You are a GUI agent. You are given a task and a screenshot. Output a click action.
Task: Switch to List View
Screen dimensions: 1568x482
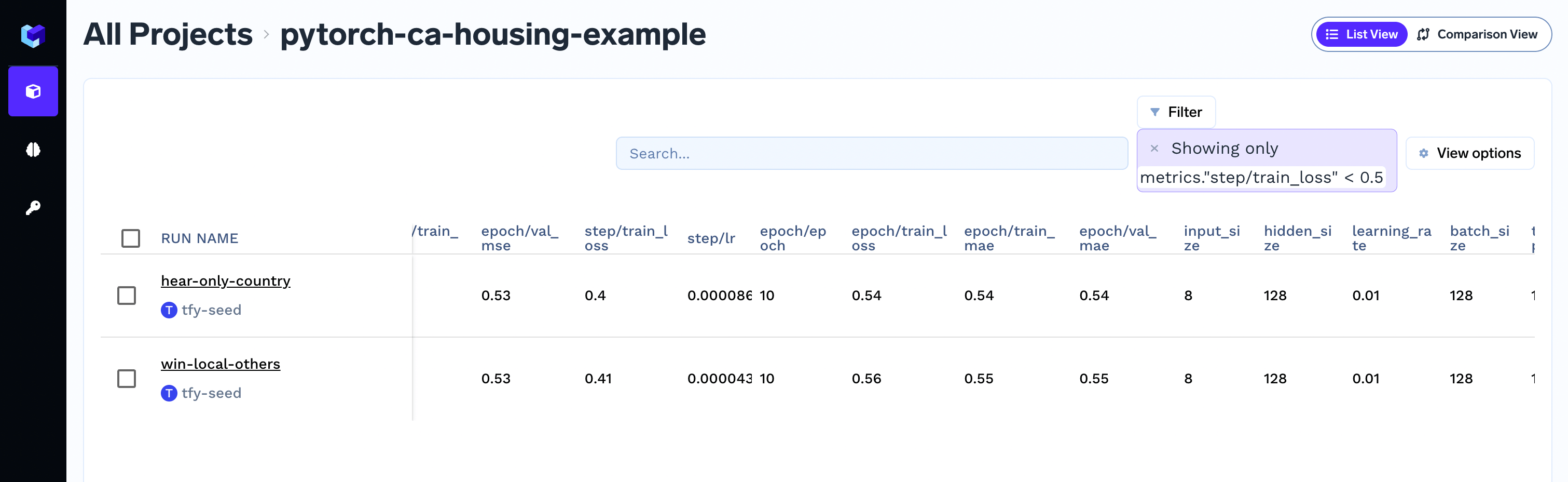click(x=1361, y=34)
